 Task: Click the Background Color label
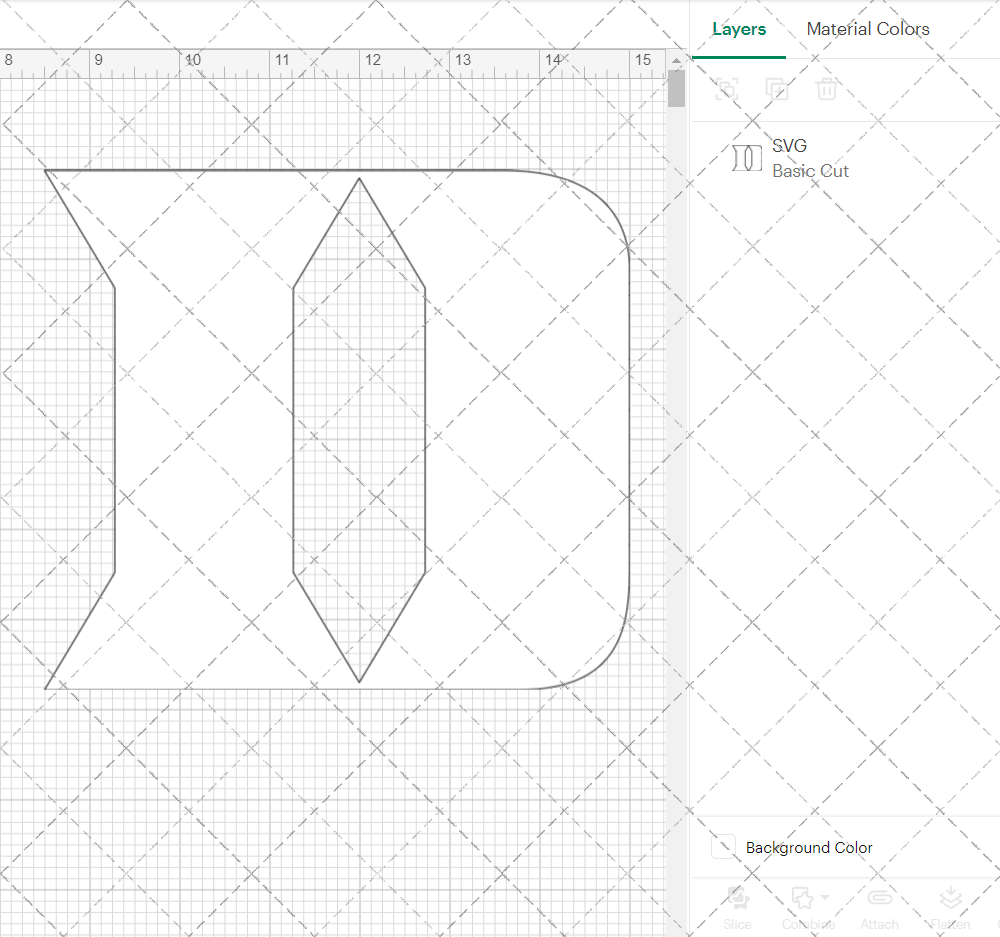click(809, 848)
